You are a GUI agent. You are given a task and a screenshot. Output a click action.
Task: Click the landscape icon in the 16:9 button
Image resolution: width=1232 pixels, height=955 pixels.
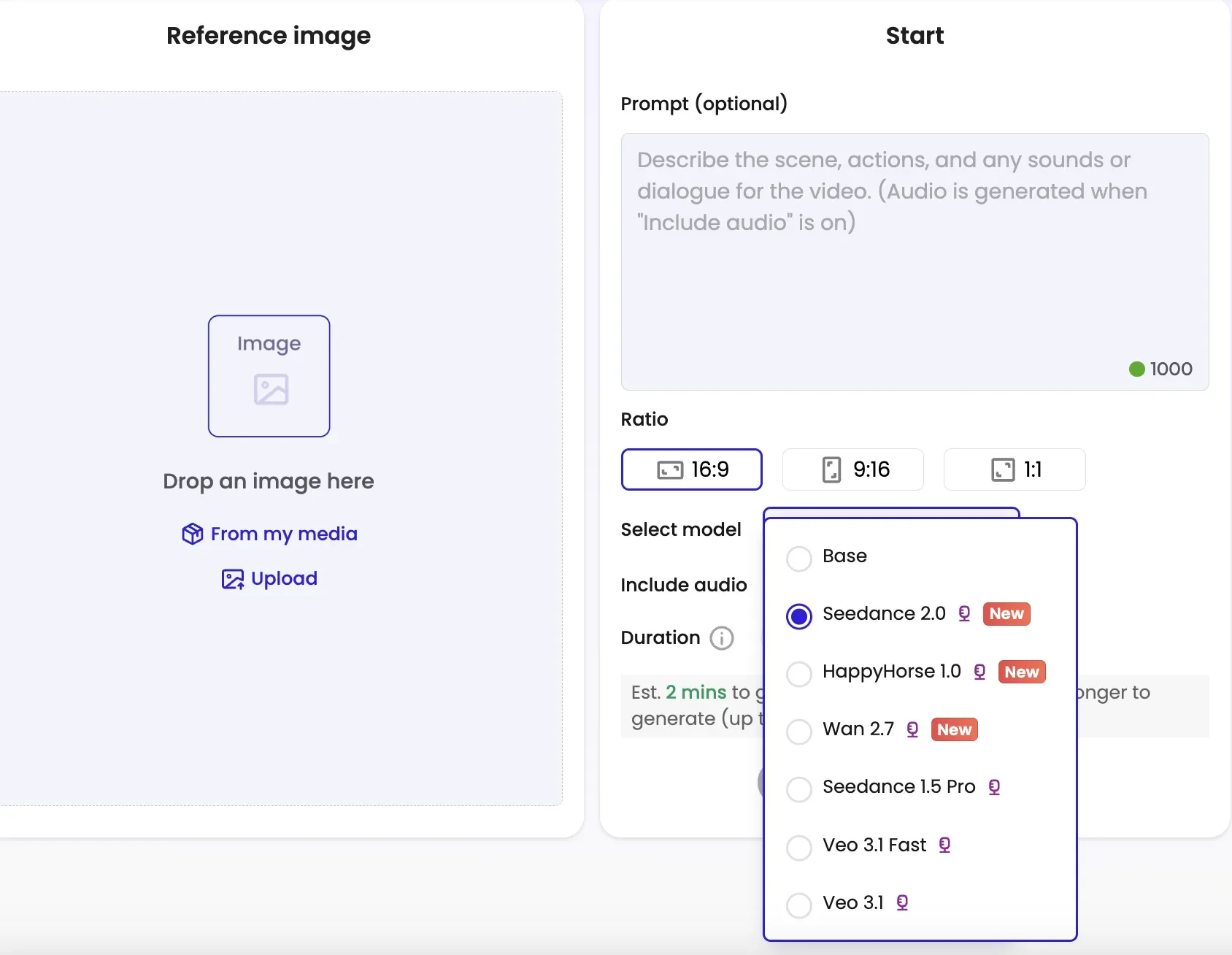(x=670, y=469)
